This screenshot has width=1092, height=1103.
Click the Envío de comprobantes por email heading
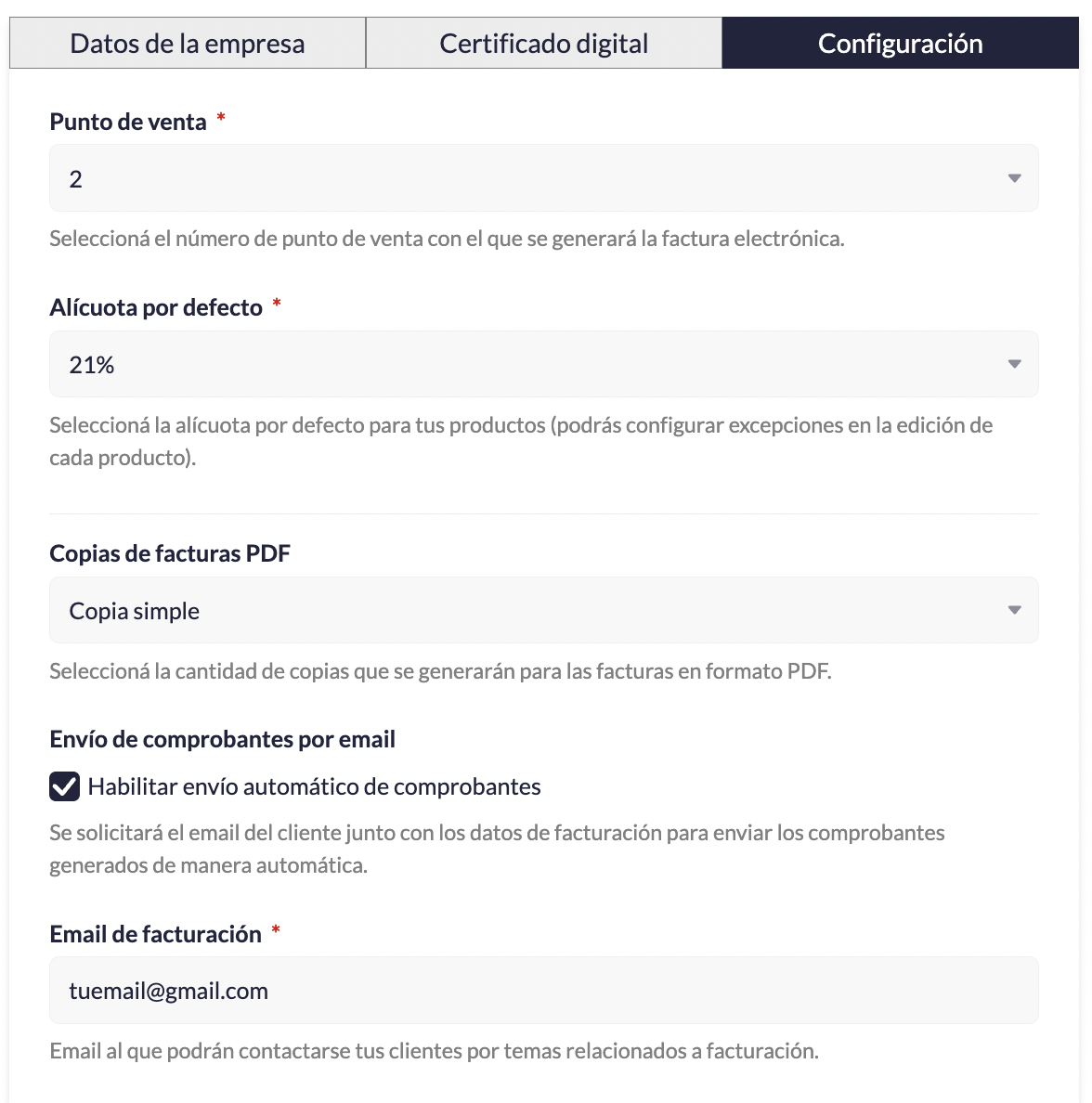[222, 739]
